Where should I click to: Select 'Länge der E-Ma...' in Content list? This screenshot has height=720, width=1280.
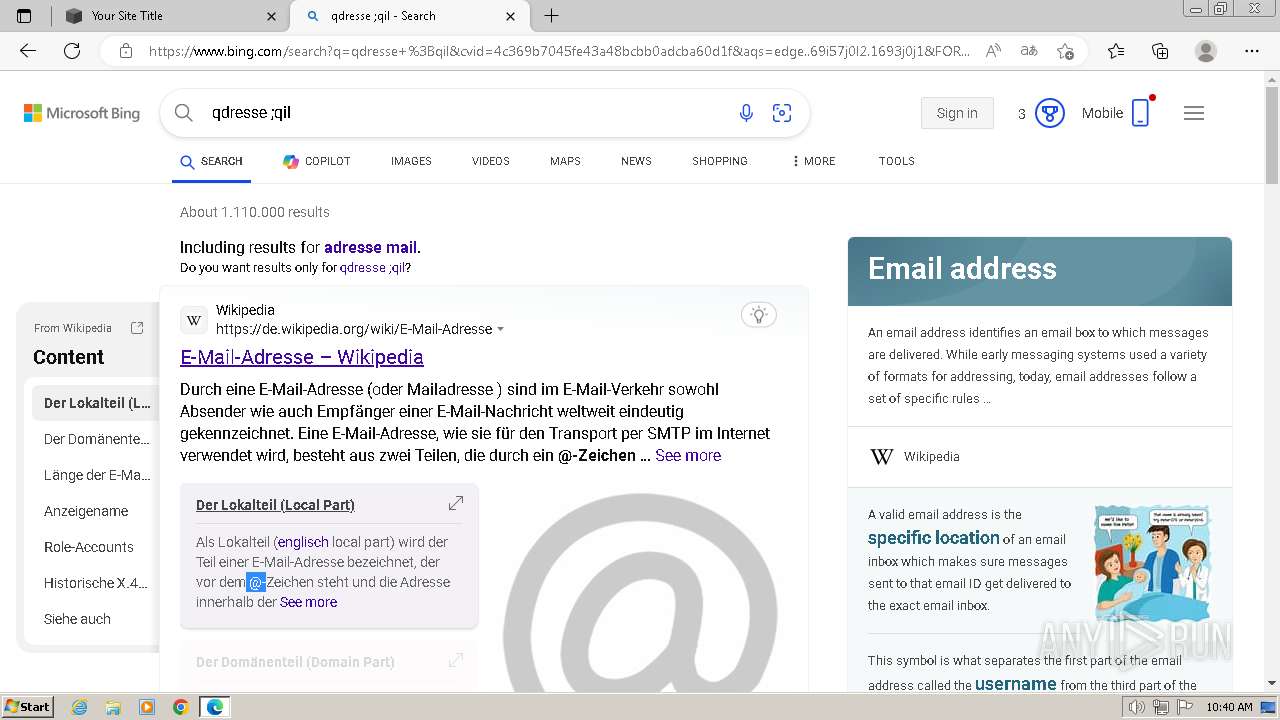coord(96,475)
